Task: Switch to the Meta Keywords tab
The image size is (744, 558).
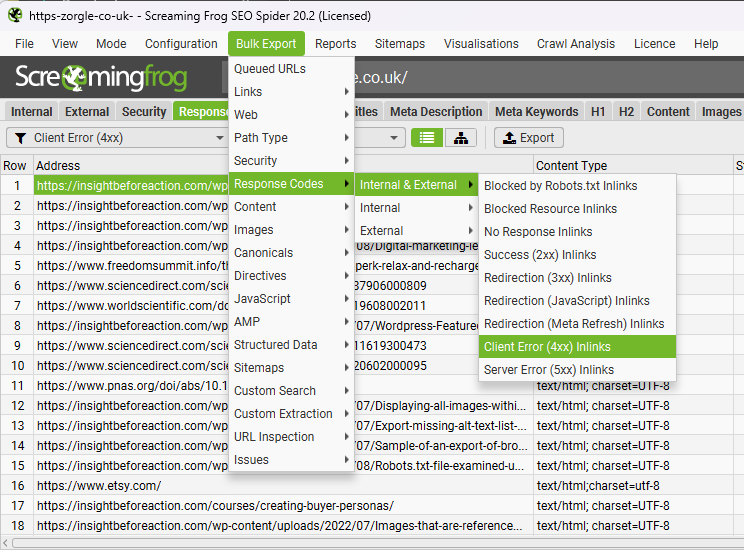Action: (537, 112)
